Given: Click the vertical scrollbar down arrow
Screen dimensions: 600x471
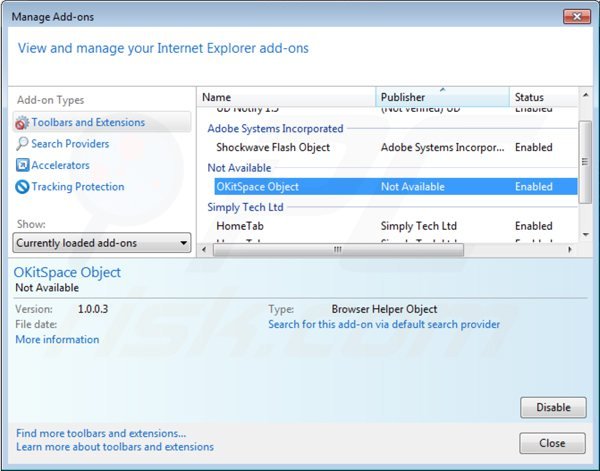Looking at the screenshot, I should (585, 235).
